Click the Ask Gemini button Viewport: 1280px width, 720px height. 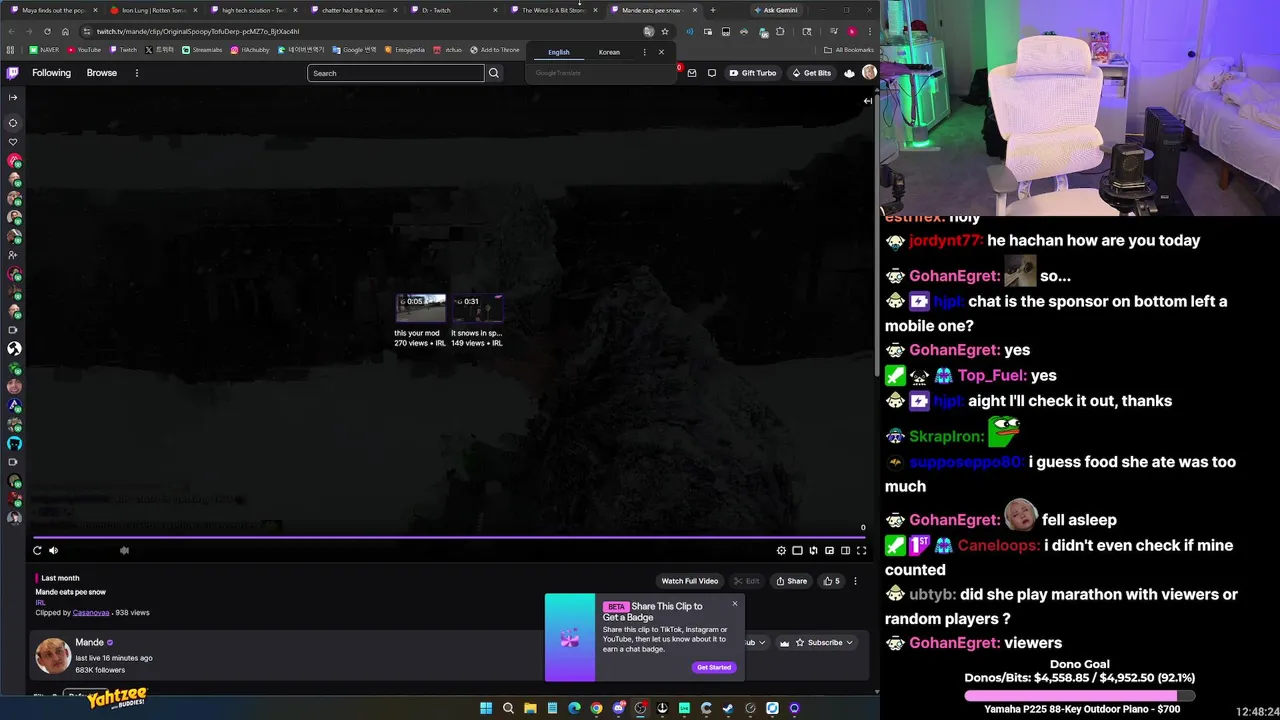(775, 10)
